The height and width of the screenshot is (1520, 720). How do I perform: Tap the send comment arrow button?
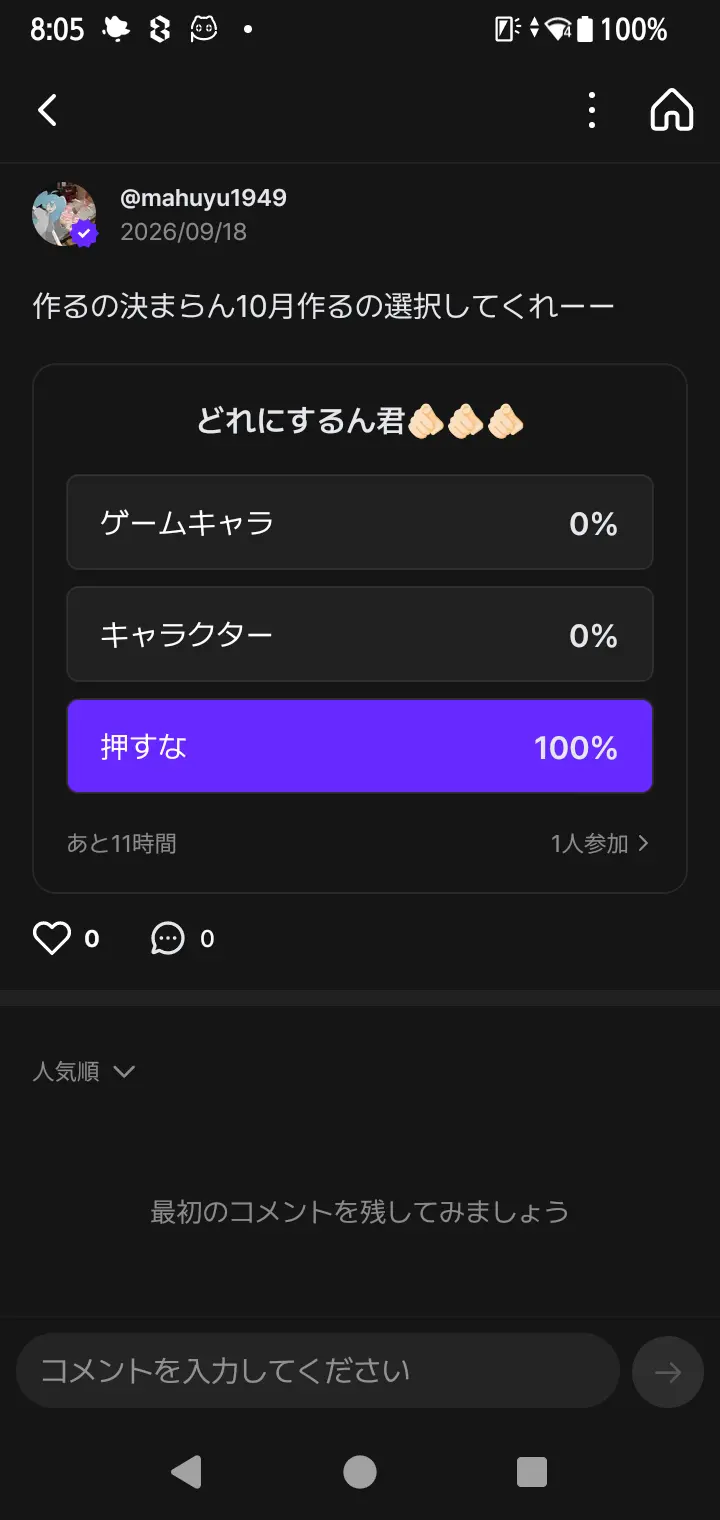(x=668, y=1372)
